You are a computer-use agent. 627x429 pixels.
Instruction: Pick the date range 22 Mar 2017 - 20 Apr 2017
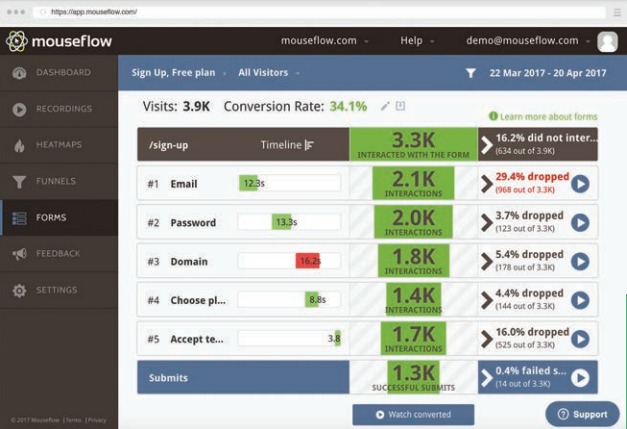click(548, 73)
